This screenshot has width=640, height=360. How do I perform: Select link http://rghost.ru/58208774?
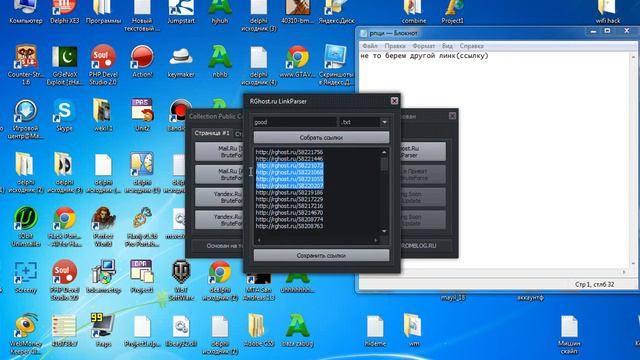coord(289,219)
